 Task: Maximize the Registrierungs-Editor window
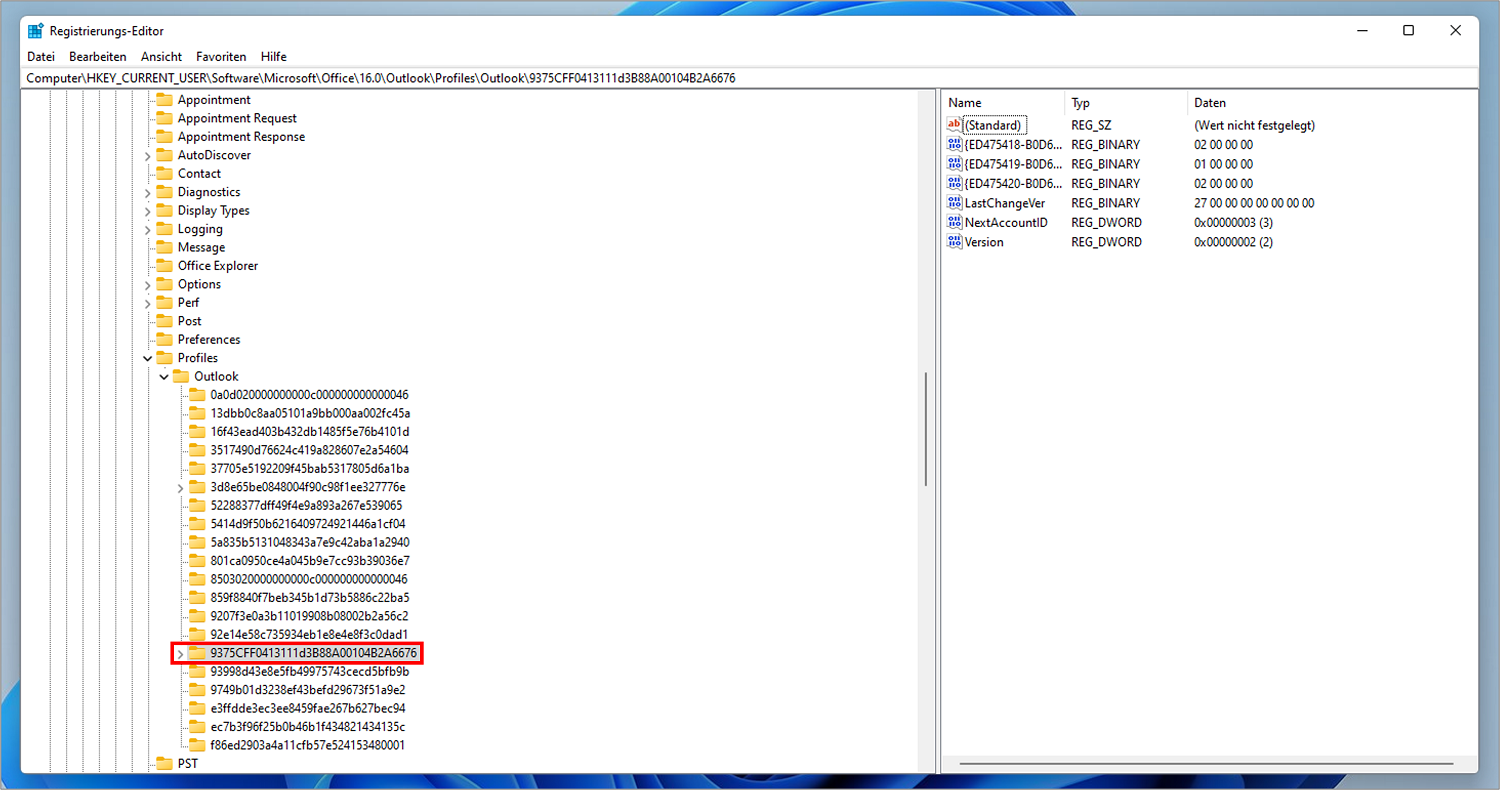[1408, 31]
